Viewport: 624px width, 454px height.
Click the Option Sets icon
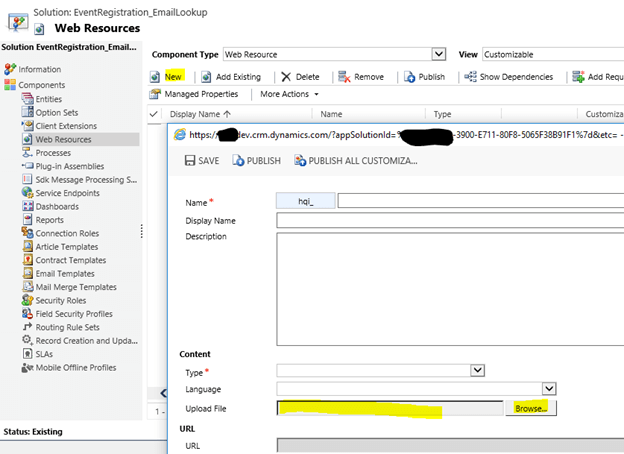(27, 112)
